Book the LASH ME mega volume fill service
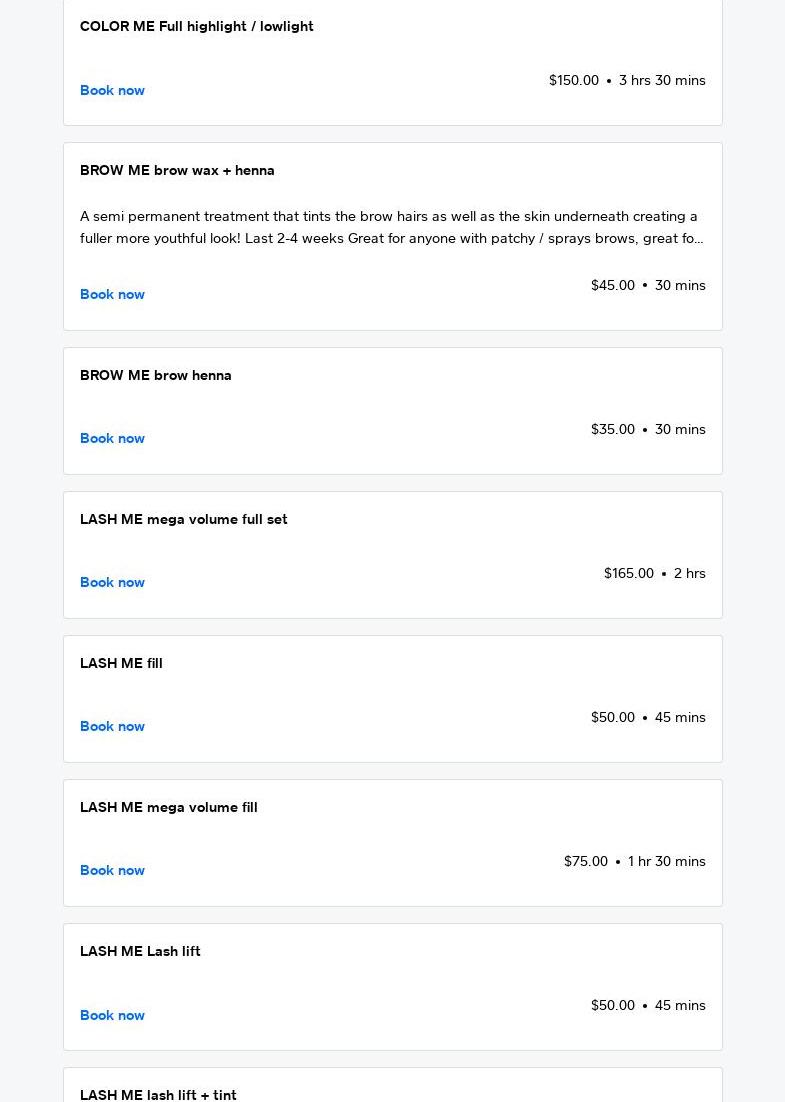 112,870
